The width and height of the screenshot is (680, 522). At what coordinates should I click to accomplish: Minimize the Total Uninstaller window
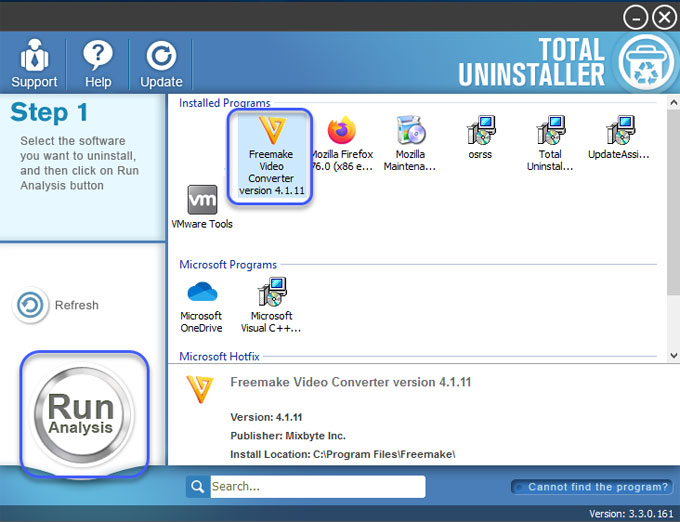(635, 17)
